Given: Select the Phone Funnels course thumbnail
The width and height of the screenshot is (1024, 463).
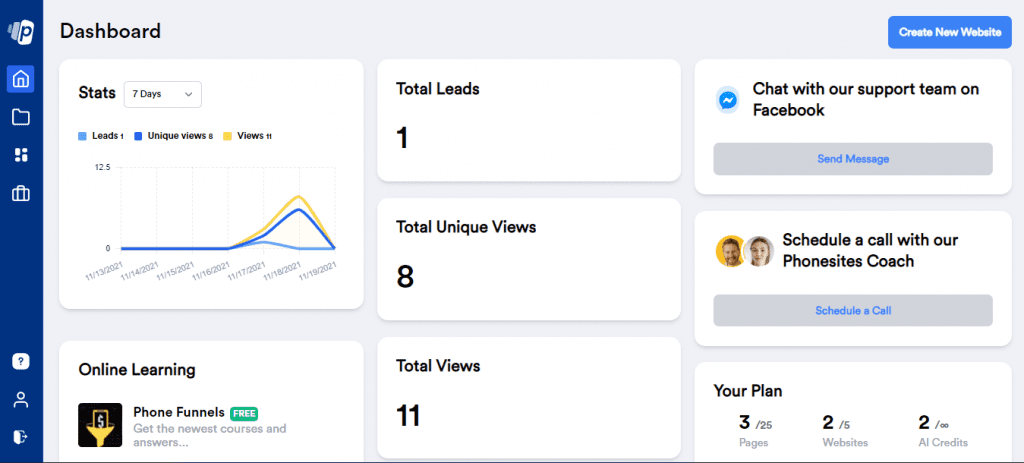Looking at the screenshot, I should coord(100,424).
